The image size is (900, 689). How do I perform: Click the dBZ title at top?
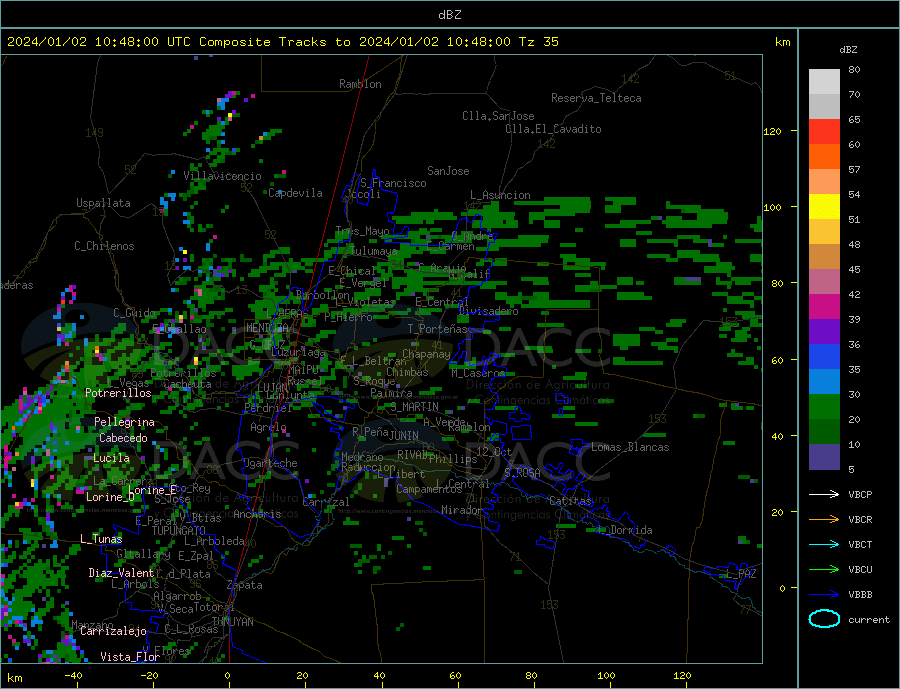[449, 15]
